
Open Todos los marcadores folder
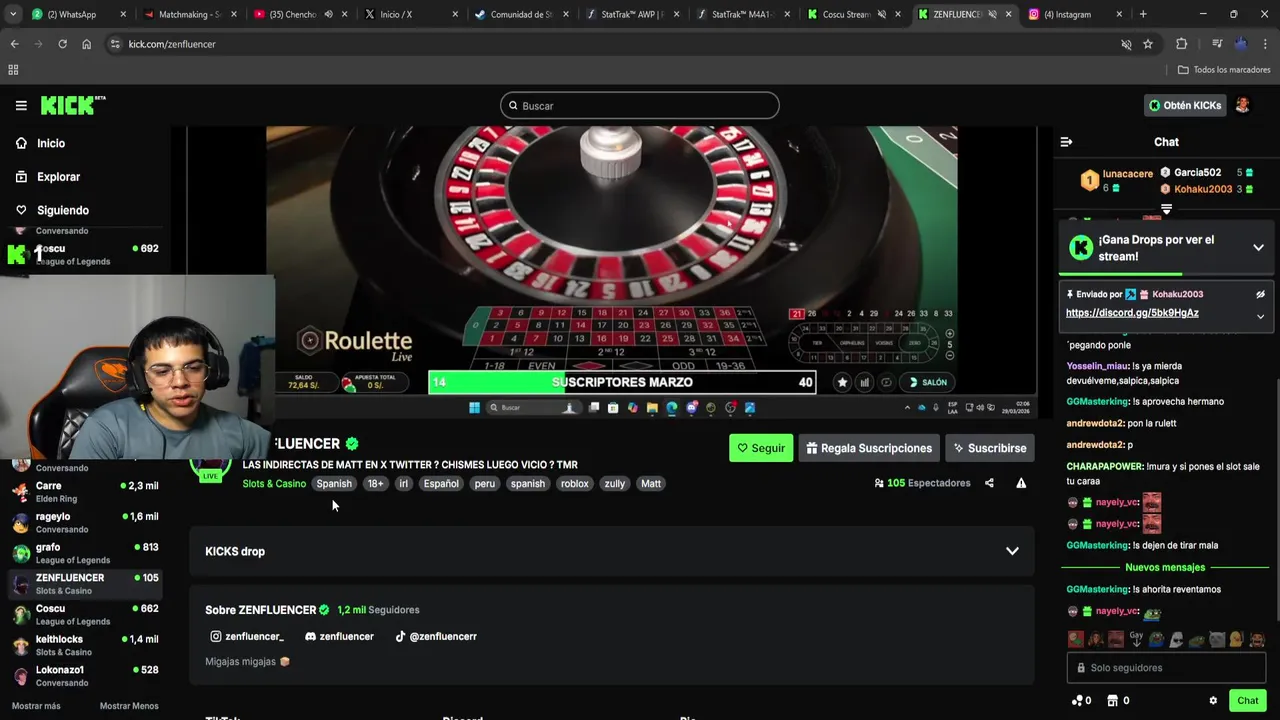(1224, 70)
